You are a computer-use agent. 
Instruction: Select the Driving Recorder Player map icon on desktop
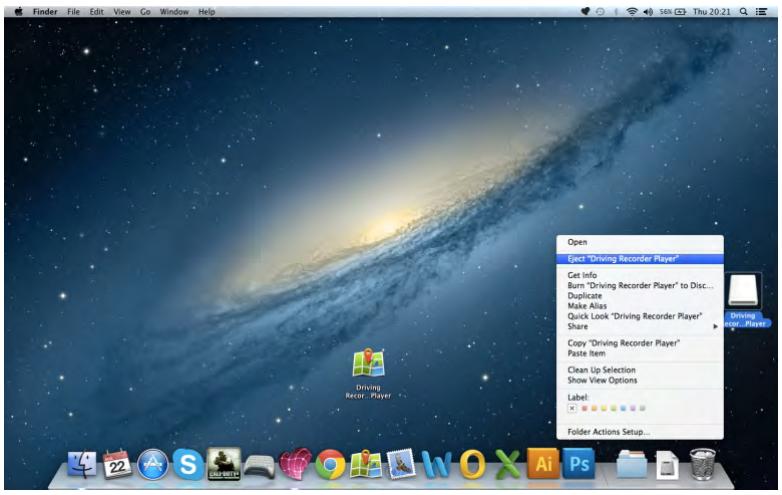368,364
